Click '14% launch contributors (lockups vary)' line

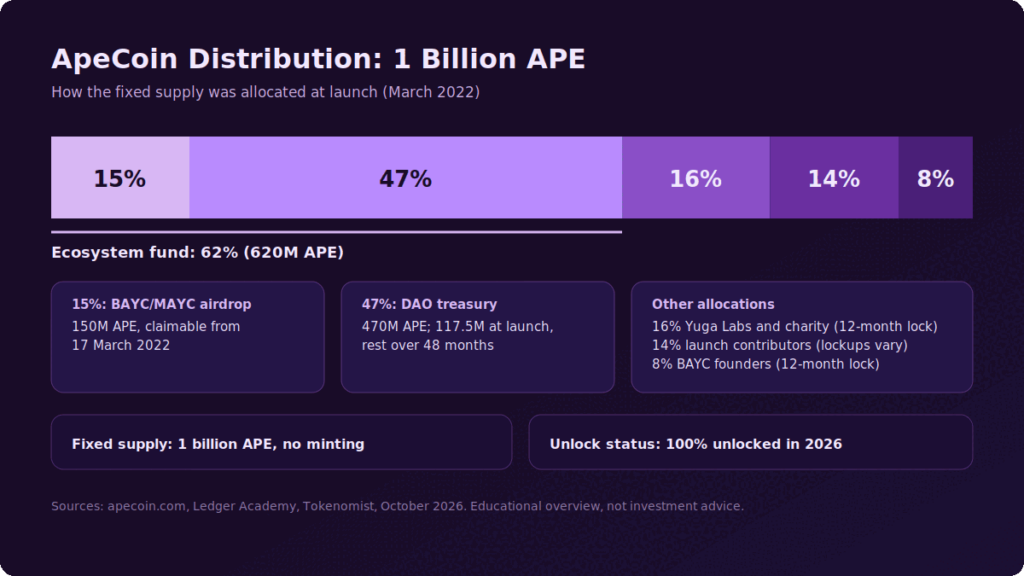pos(780,345)
